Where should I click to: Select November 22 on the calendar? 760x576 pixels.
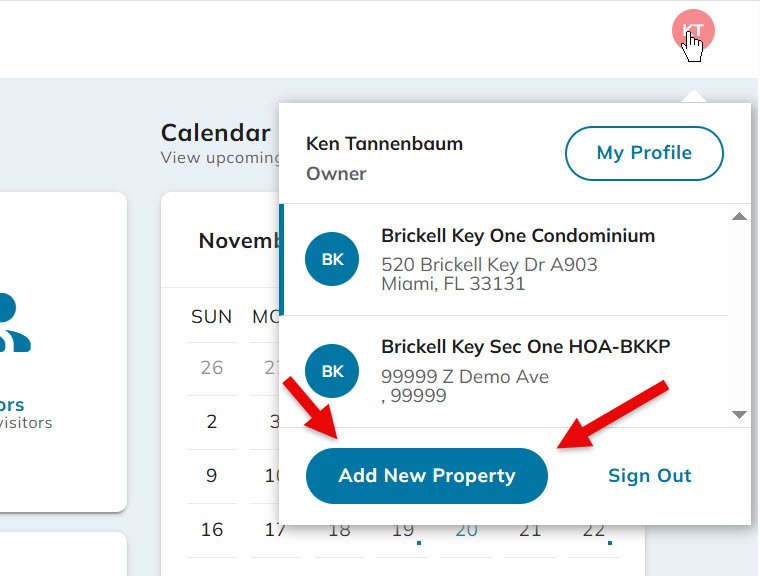[593, 529]
